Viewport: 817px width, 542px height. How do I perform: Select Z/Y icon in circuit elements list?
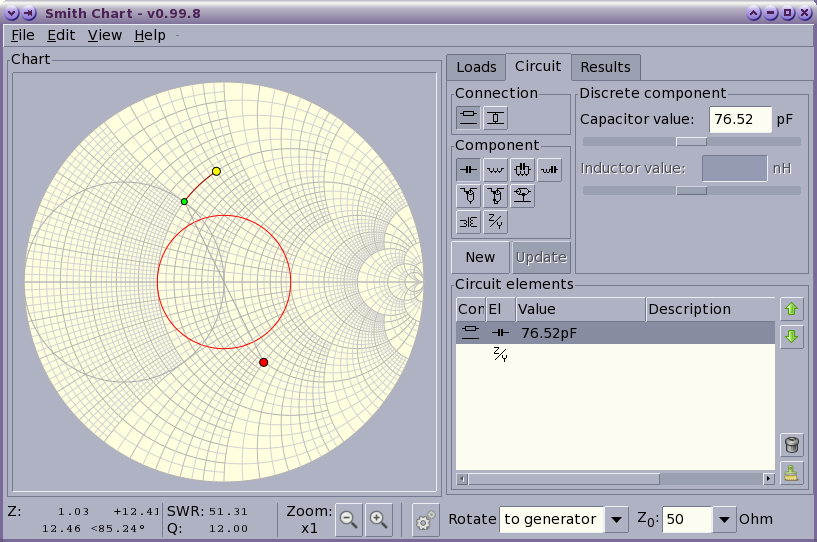pos(500,354)
